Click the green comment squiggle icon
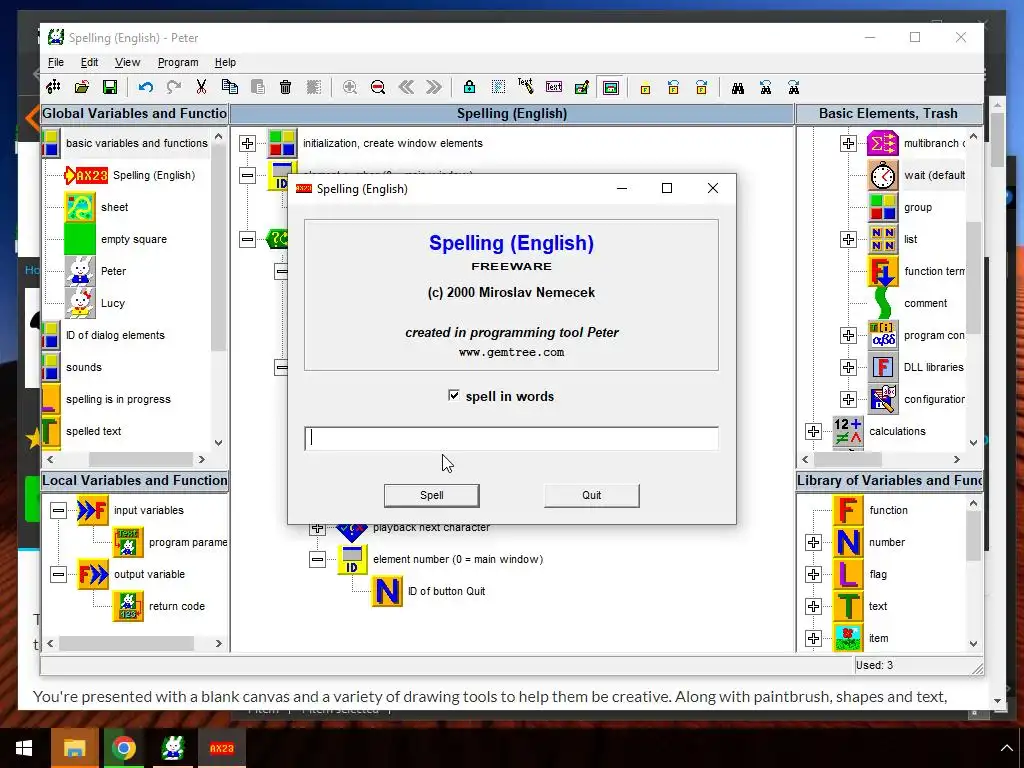 click(883, 303)
